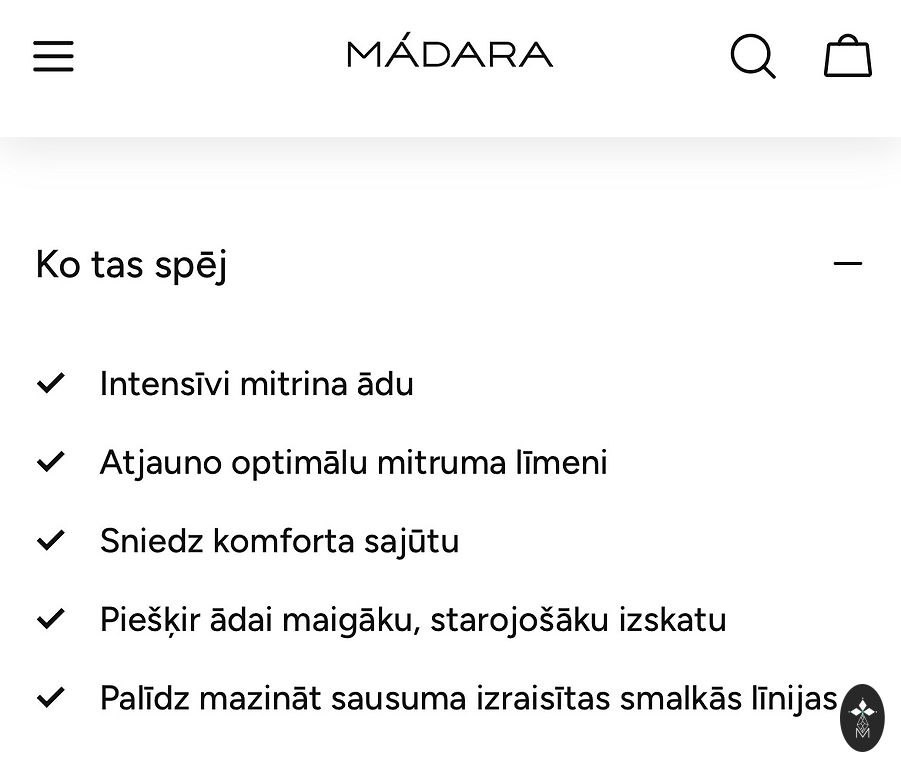Viewport: 901px width, 768px height.
Task: Select the text 'Sniedz komforta sajūtu'
Action: point(279,541)
